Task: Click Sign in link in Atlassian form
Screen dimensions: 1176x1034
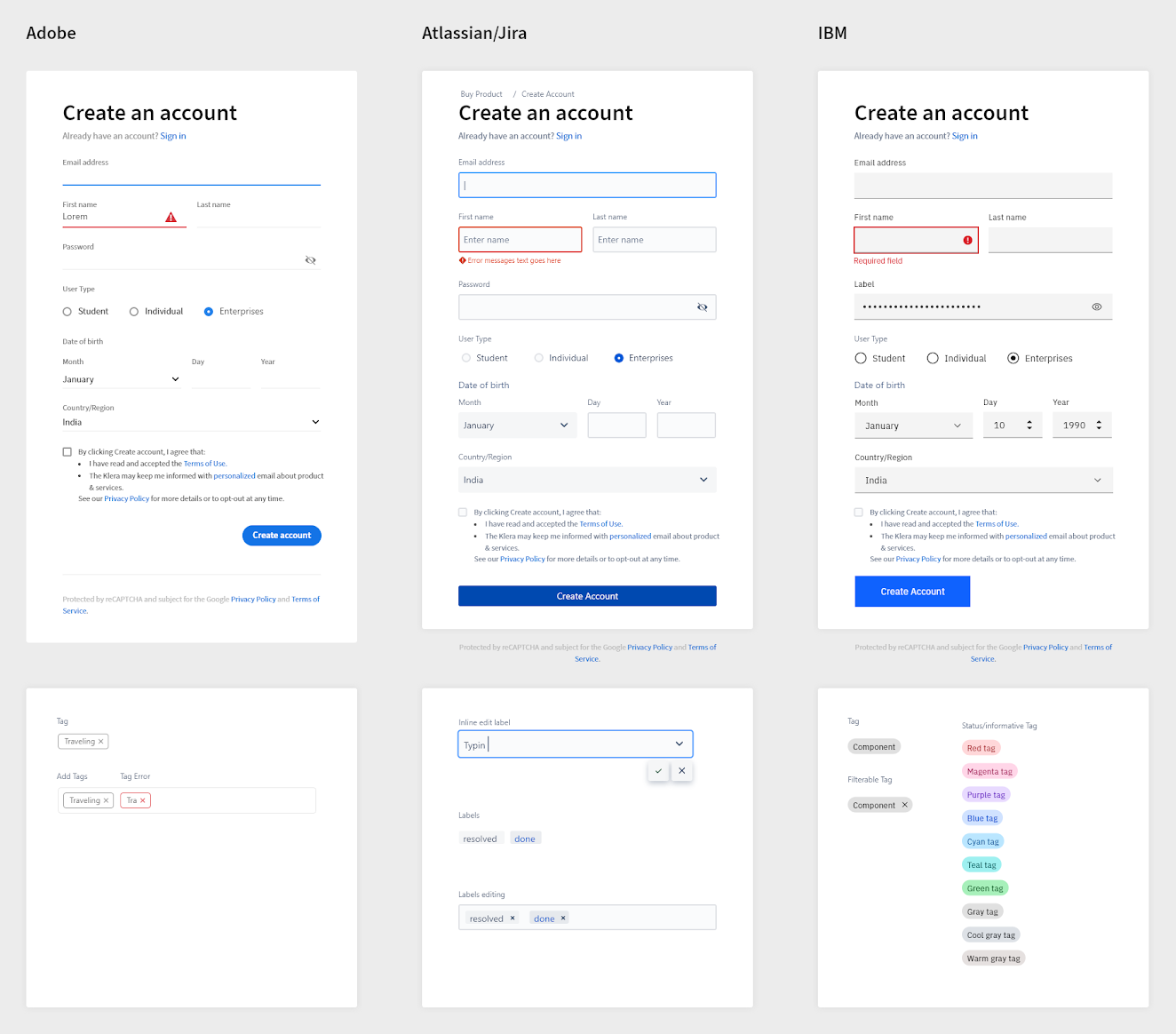Action: 568,136
